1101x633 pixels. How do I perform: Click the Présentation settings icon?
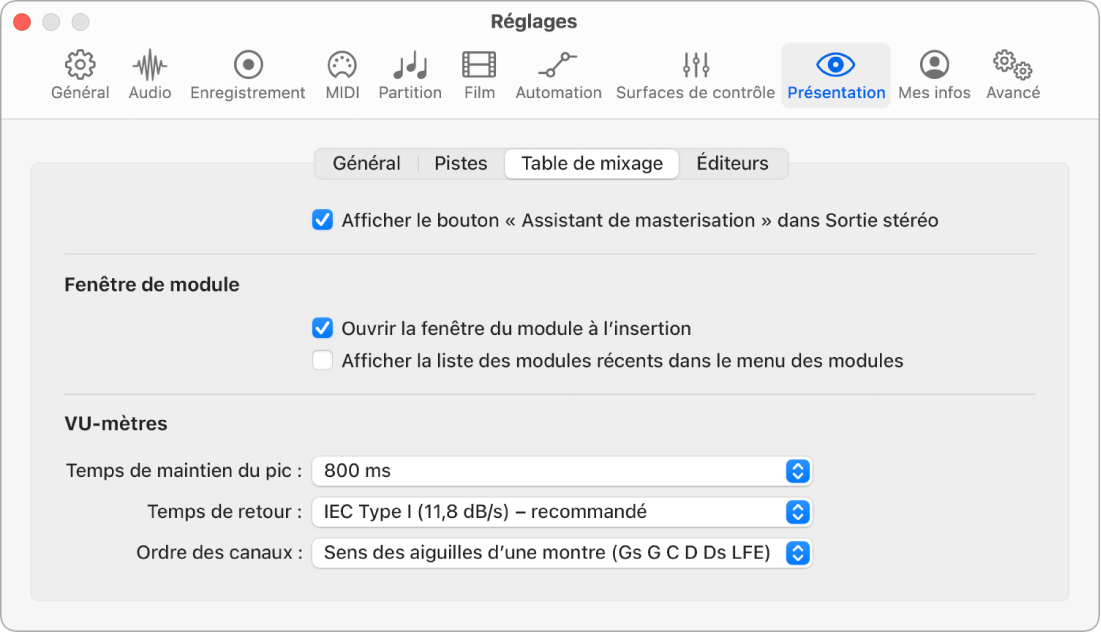tap(835, 74)
